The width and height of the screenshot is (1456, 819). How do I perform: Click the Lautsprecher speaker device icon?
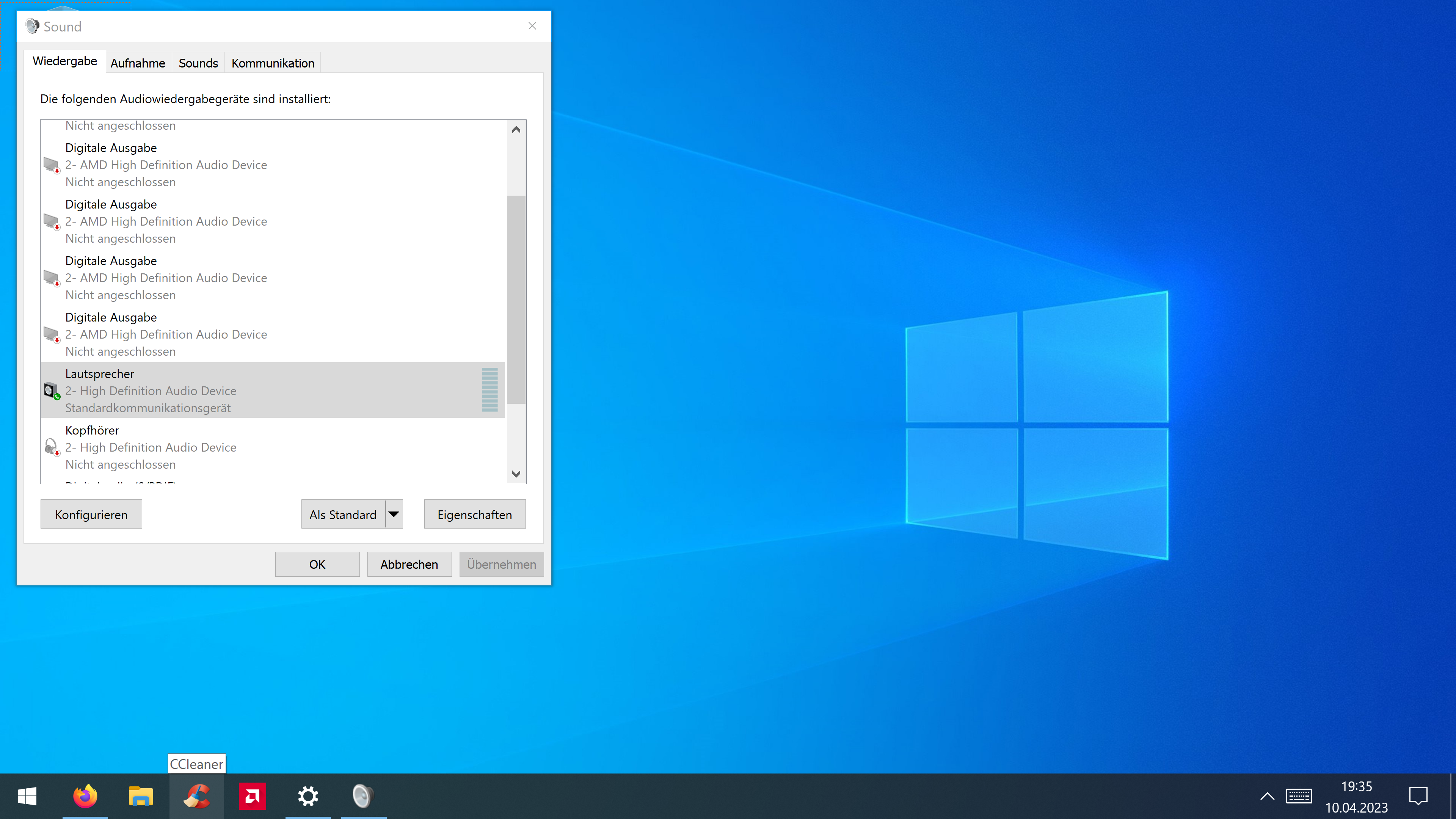coord(52,391)
